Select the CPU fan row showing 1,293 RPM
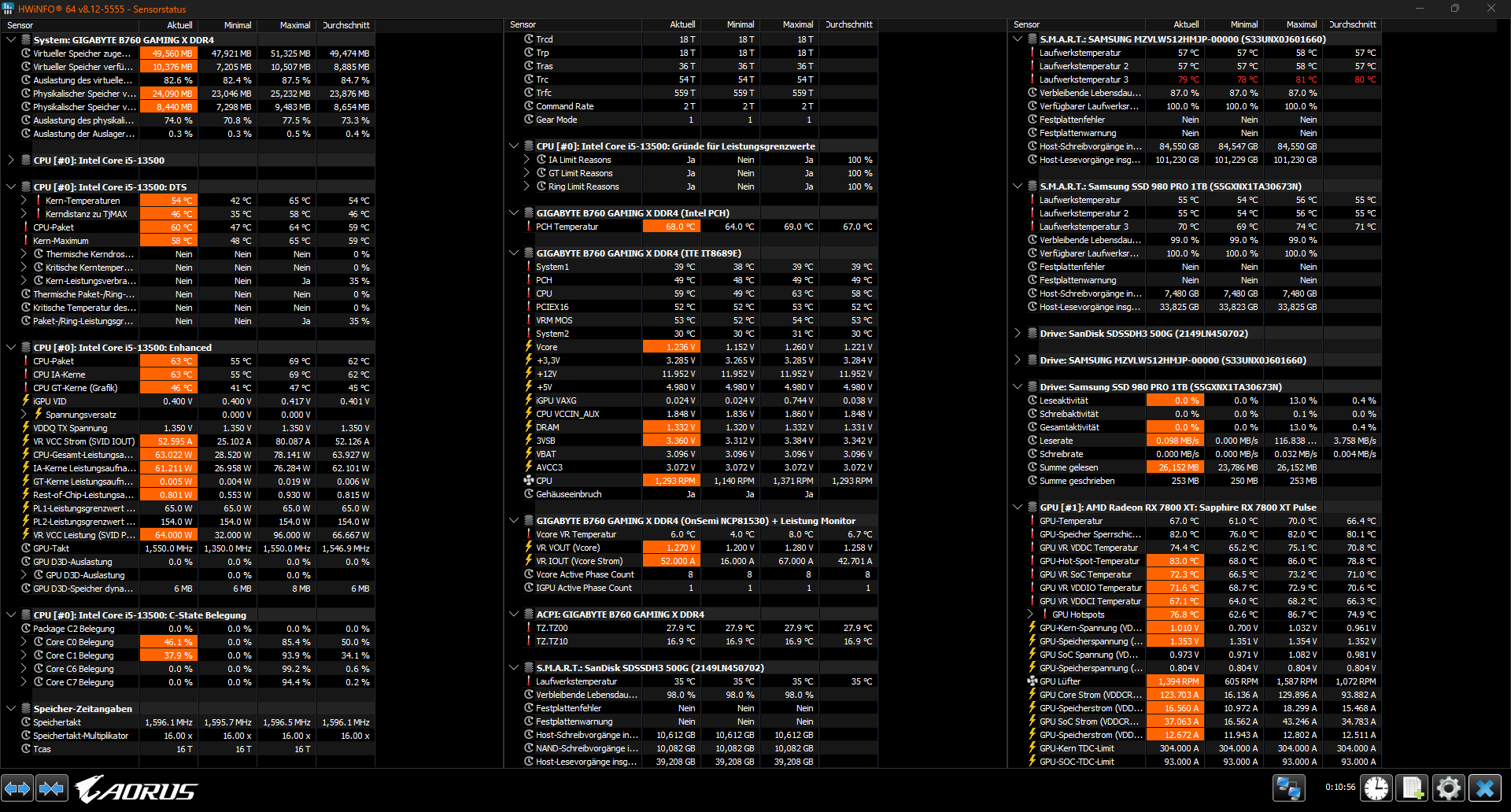Screen dimensions: 1511x812 (691, 480)
